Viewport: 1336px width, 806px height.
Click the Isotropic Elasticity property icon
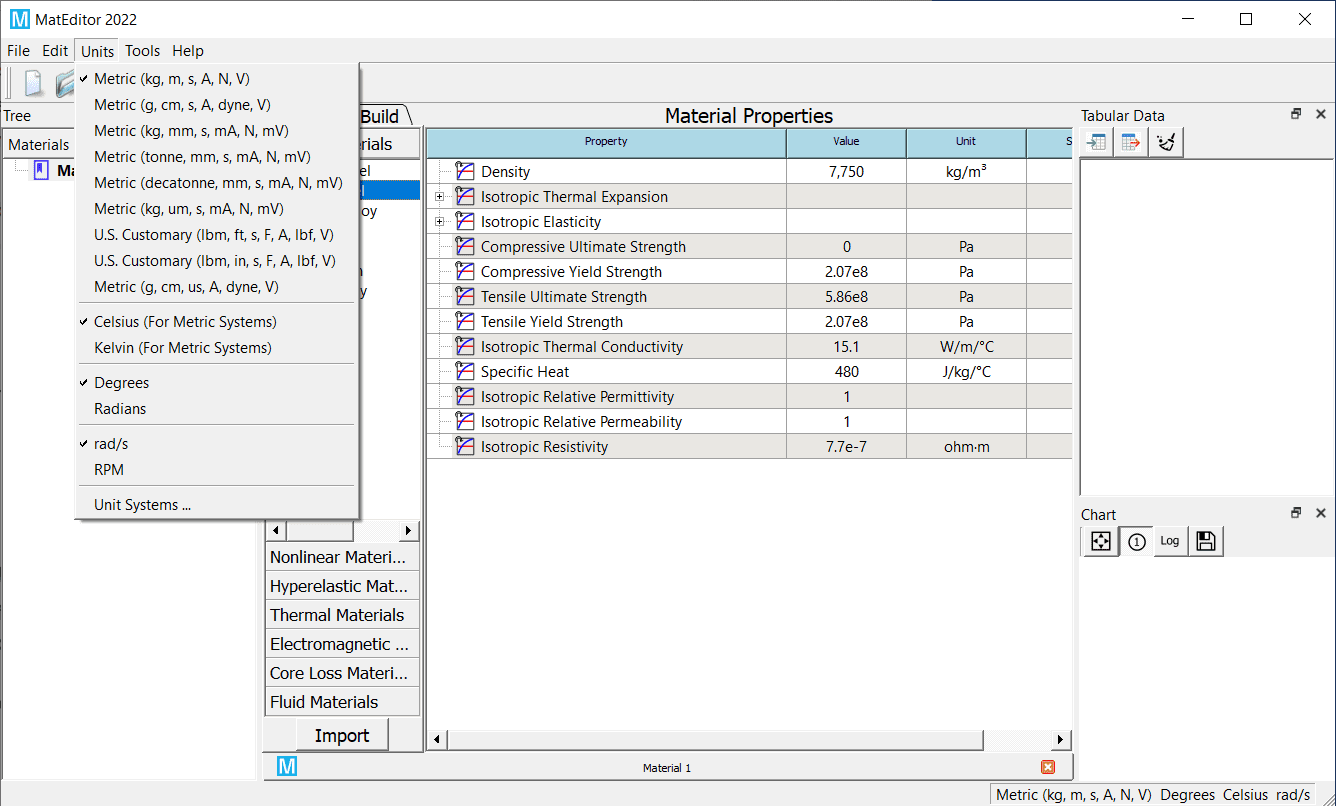tap(465, 221)
